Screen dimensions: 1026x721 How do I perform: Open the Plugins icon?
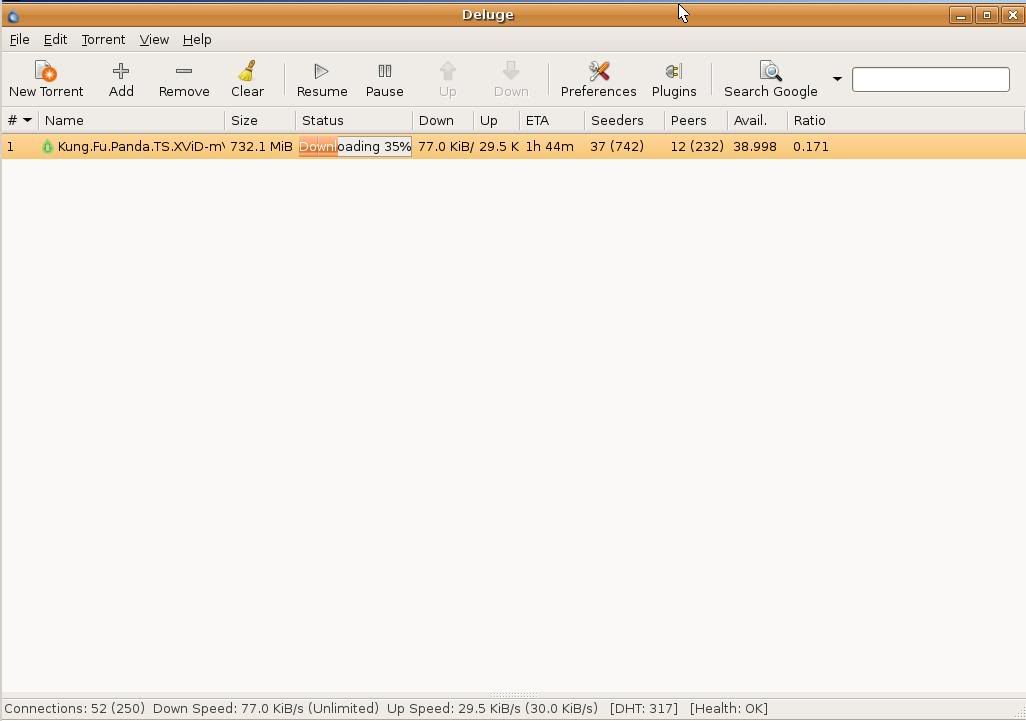pyautogui.click(x=674, y=71)
